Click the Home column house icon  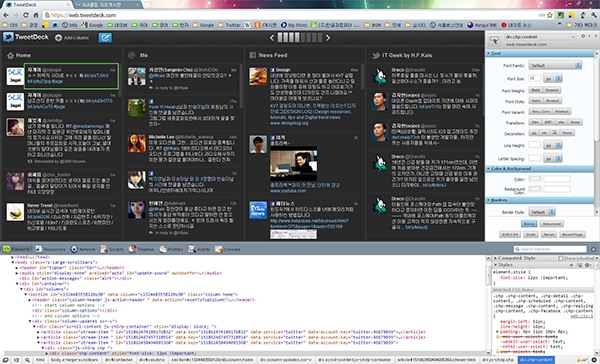(x=10, y=55)
